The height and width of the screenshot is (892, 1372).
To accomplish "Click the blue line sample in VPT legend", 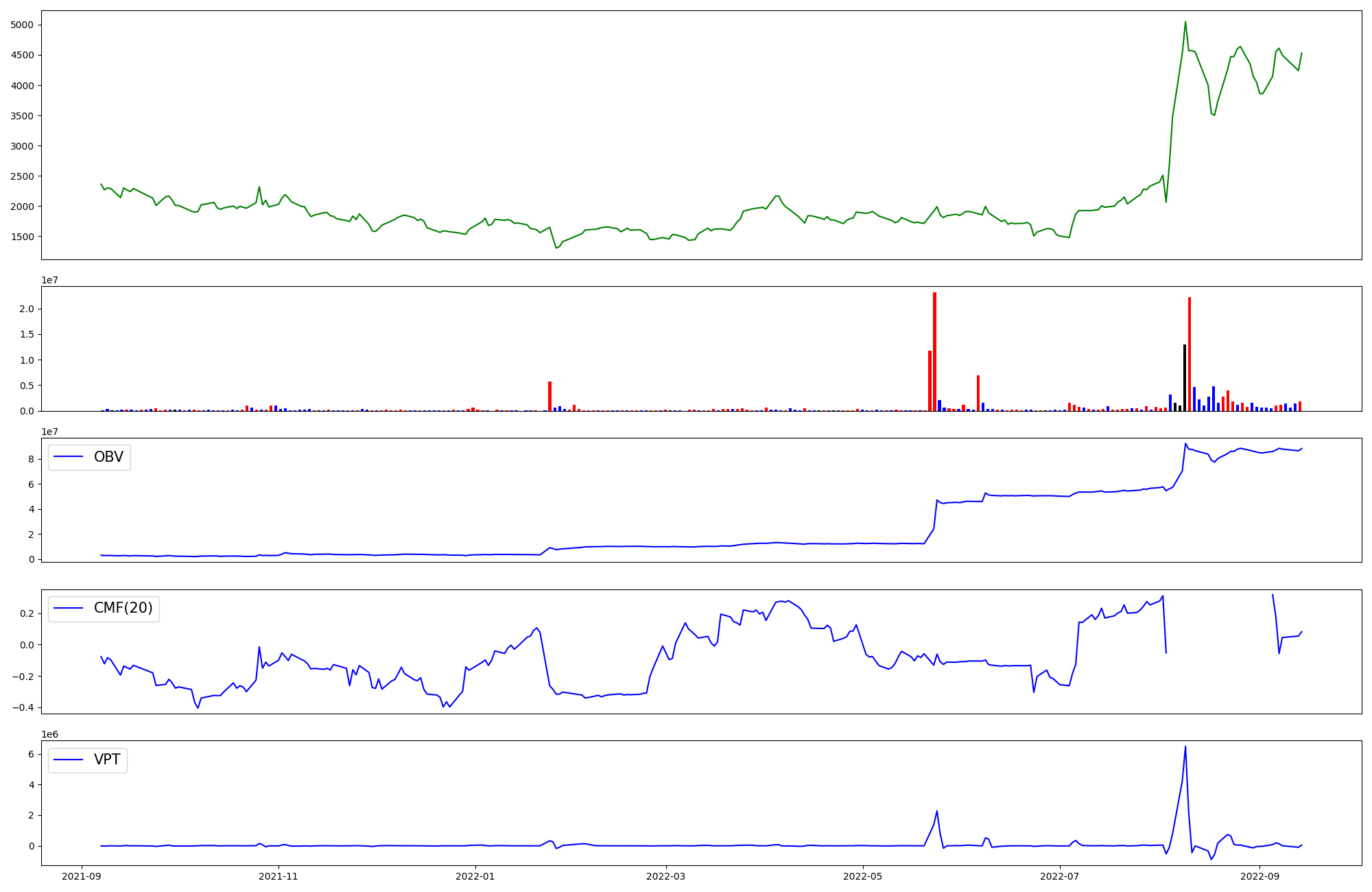I will tap(69, 760).
